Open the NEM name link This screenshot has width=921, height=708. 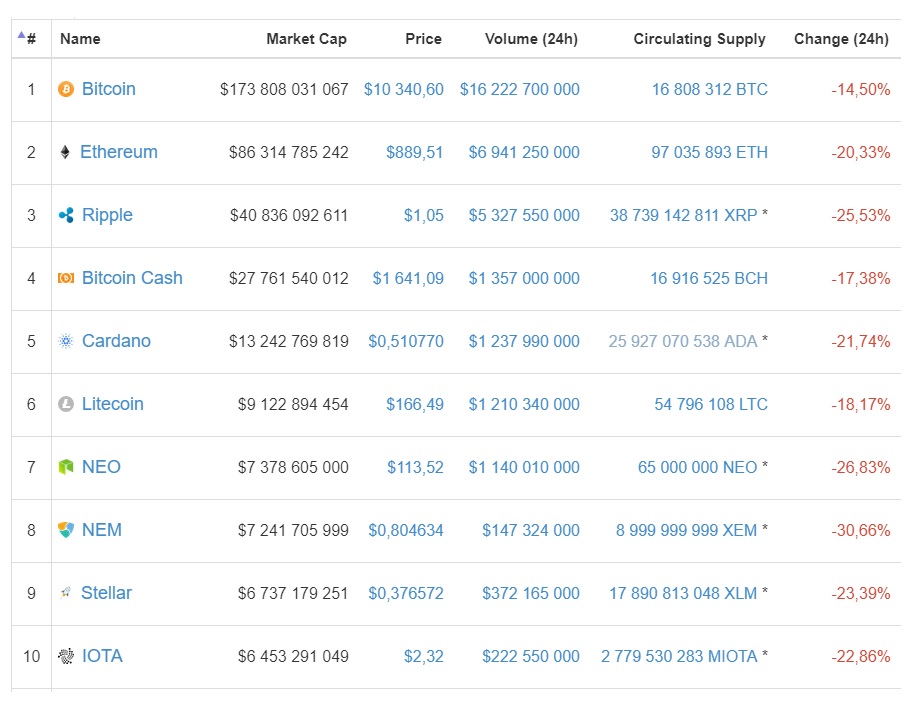102,529
